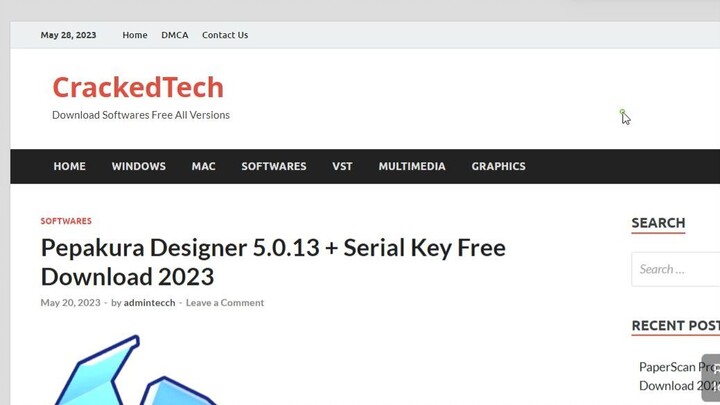Open the SOFTWARES navigation item
This screenshot has height=405, width=720.
click(x=274, y=166)
